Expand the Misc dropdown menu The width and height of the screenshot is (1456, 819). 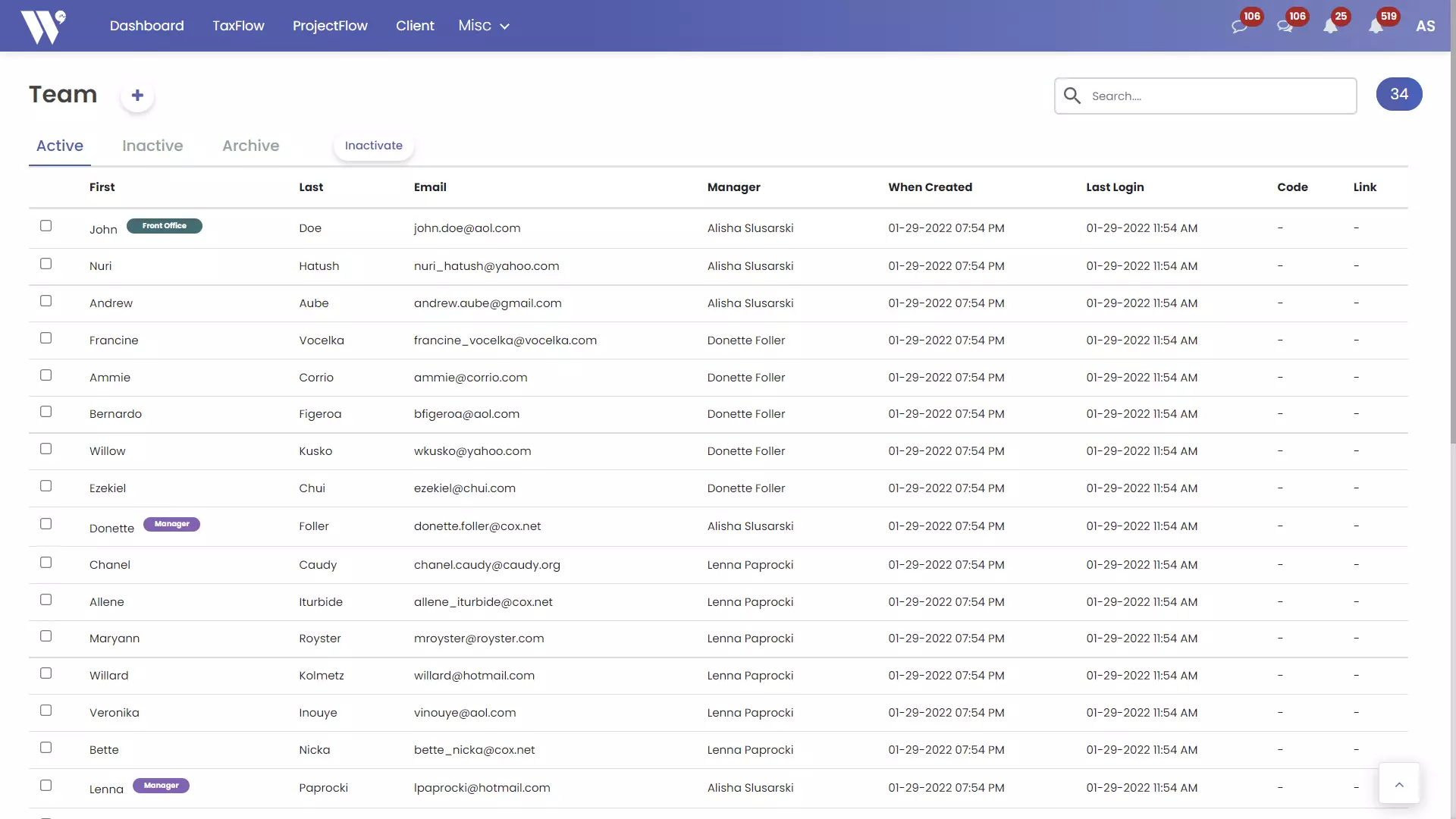click(x=483, y=25)
